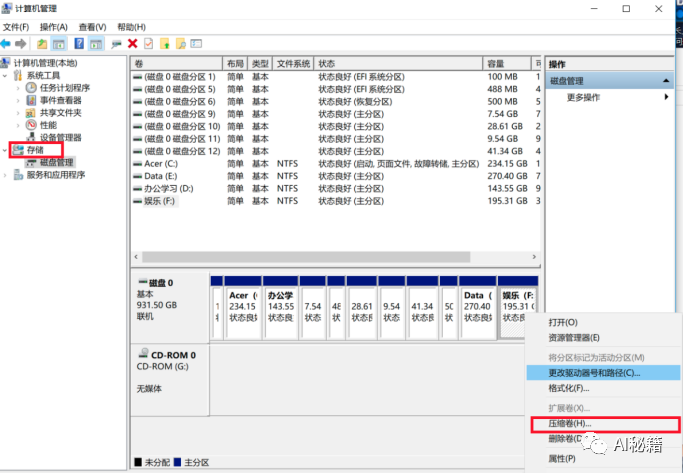Click the event log icon beside 事件查看器

[31, 100]
